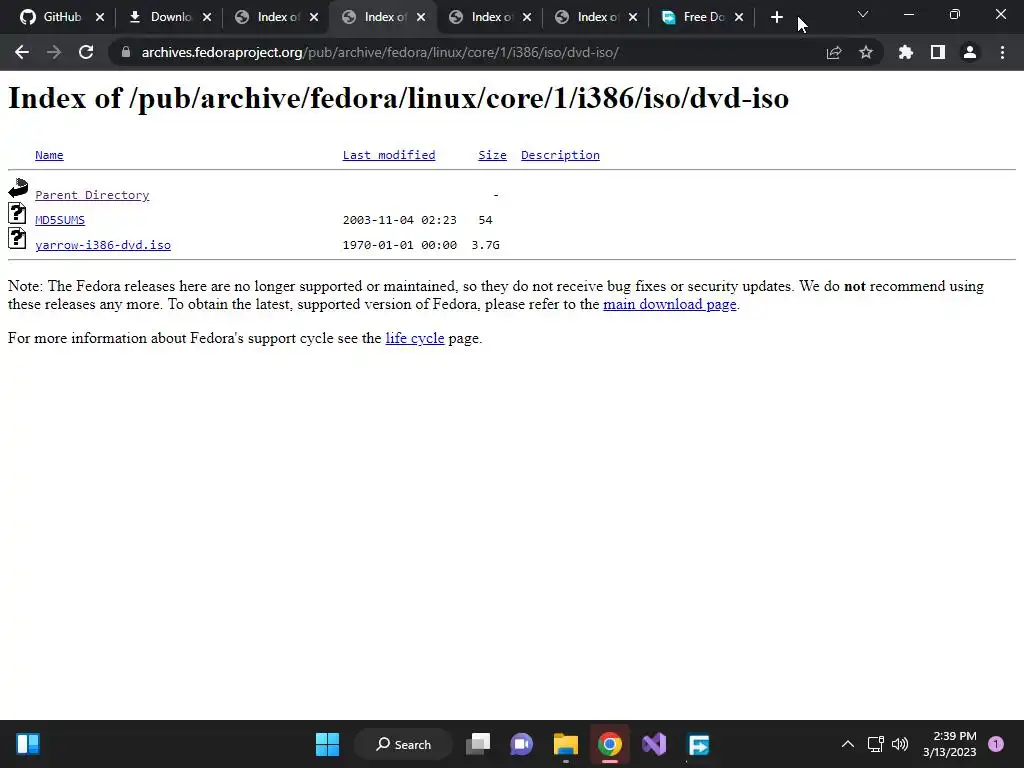Screen dimensions: 1024x768
Task: Sort listing by Size
Action: point(492,155)
